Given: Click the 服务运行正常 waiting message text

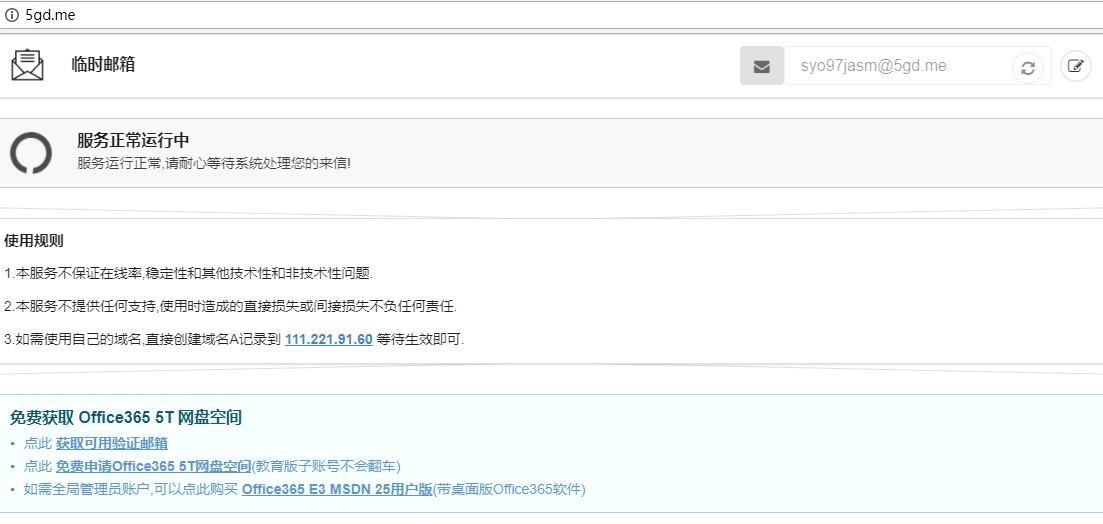Looking at the screenshot, I should pos(214,163).
